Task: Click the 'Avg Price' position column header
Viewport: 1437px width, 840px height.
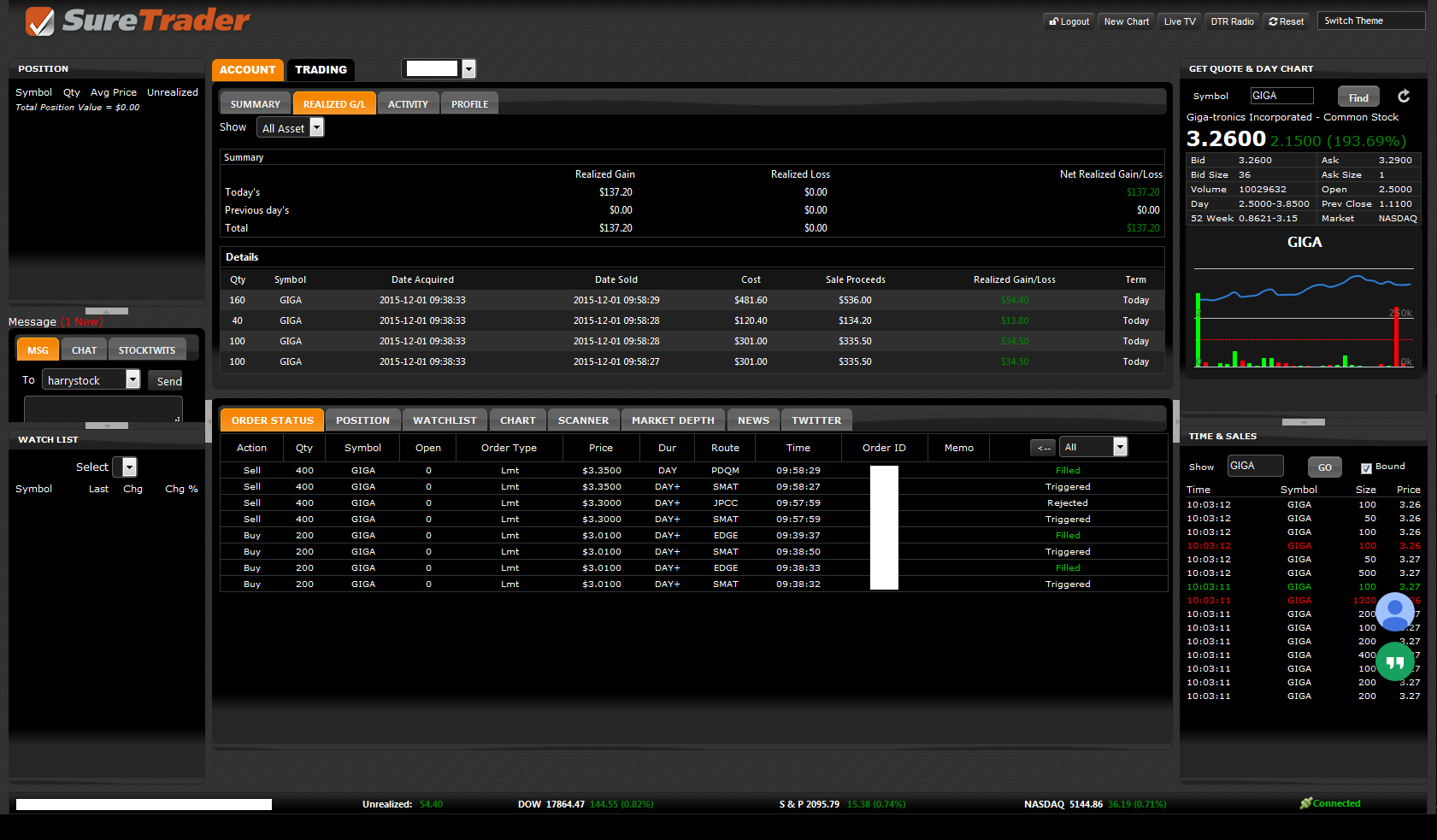Action: 114,92
